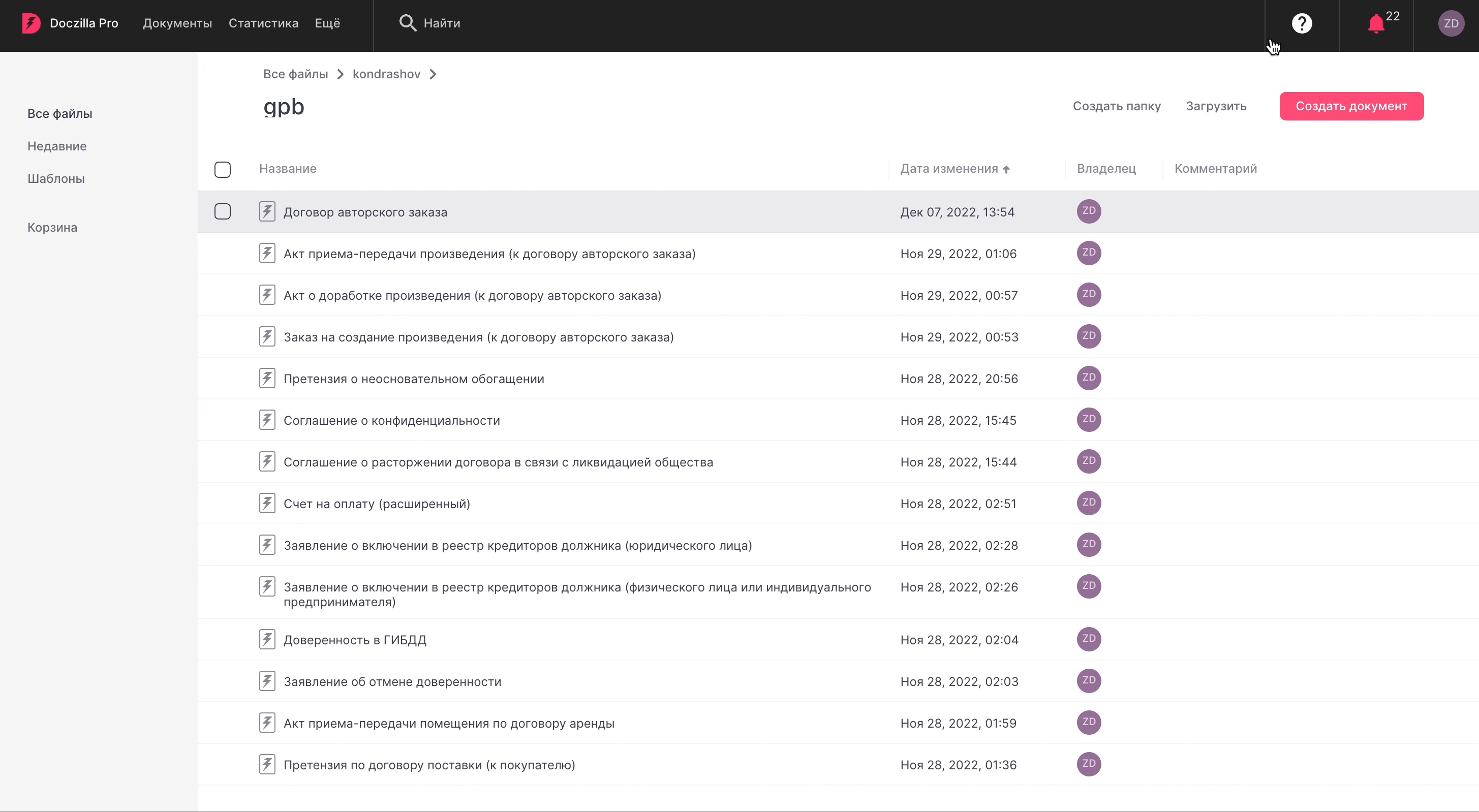This screenshot has width=1479, height=812.
Task: Click the gpb folder title
Action: (284, 107)
